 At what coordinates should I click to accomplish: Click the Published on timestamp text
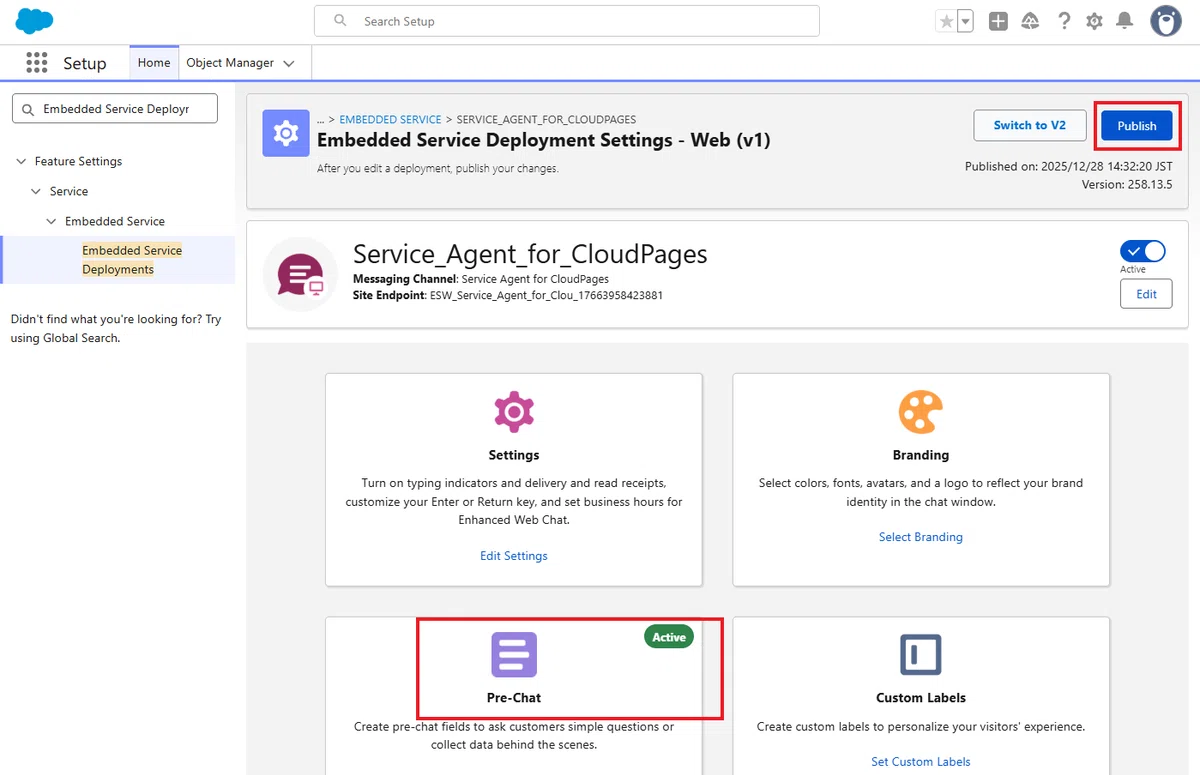pos(1069,167)
